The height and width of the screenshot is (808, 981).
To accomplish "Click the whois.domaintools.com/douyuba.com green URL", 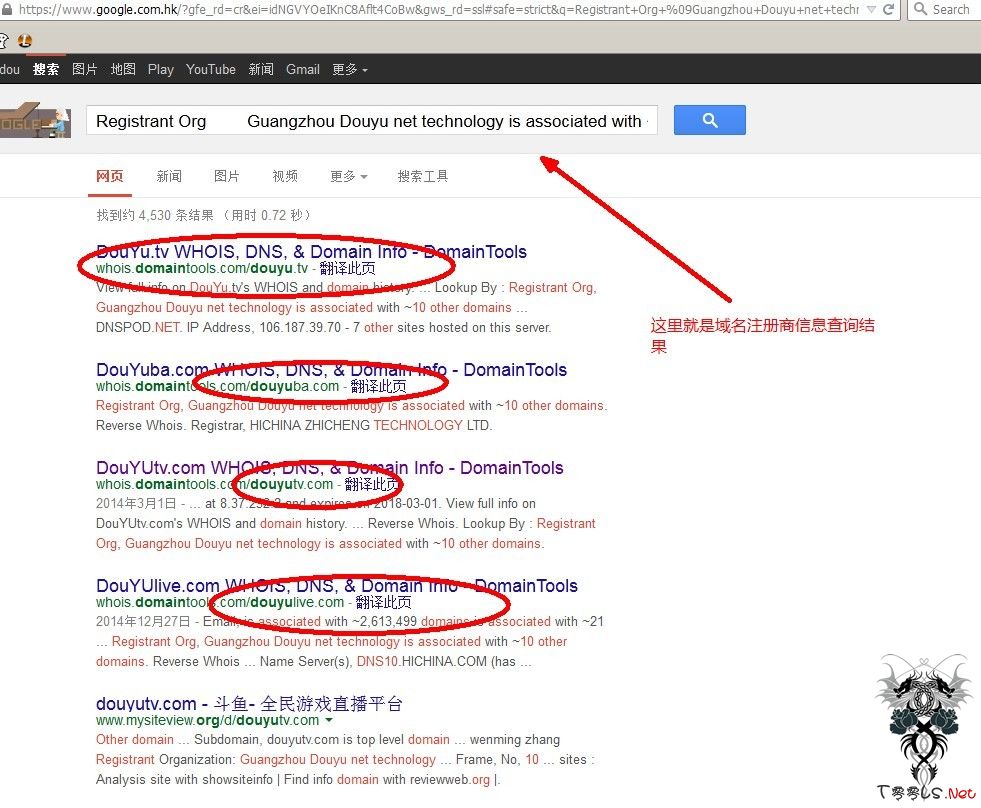I will [x=217, y=386].
